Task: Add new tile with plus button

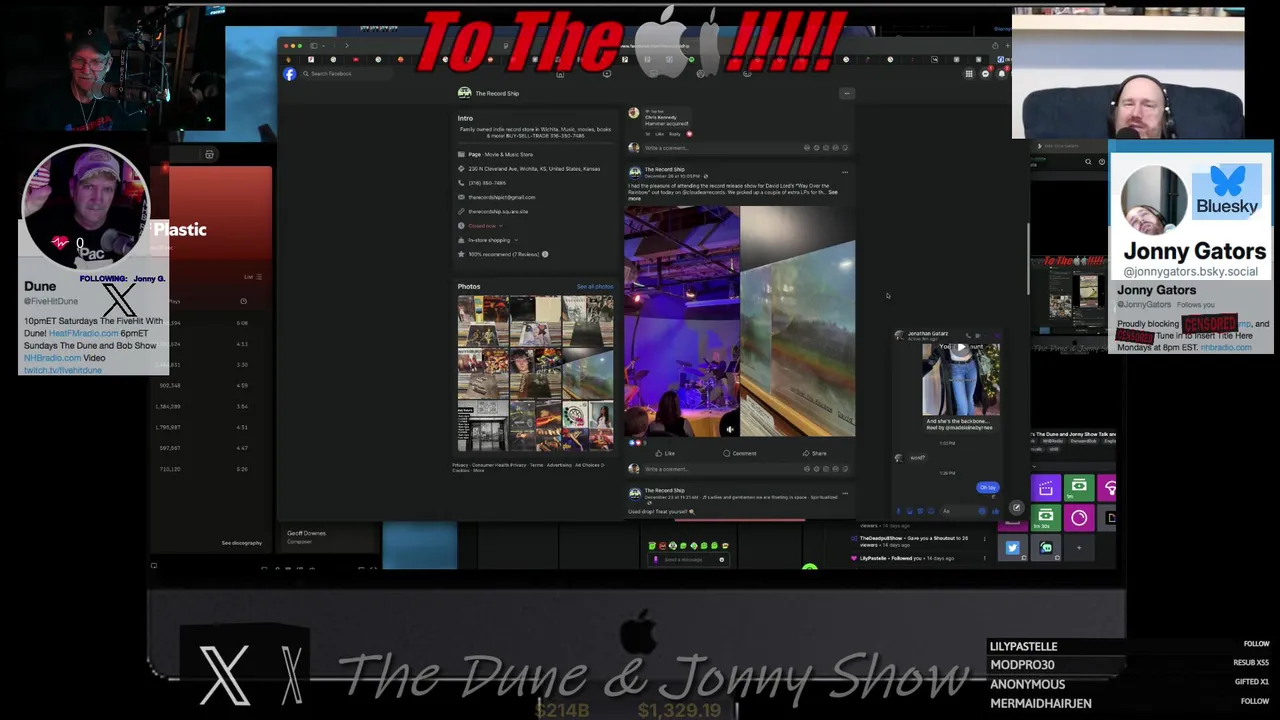Action: [x=1079, y=548]
